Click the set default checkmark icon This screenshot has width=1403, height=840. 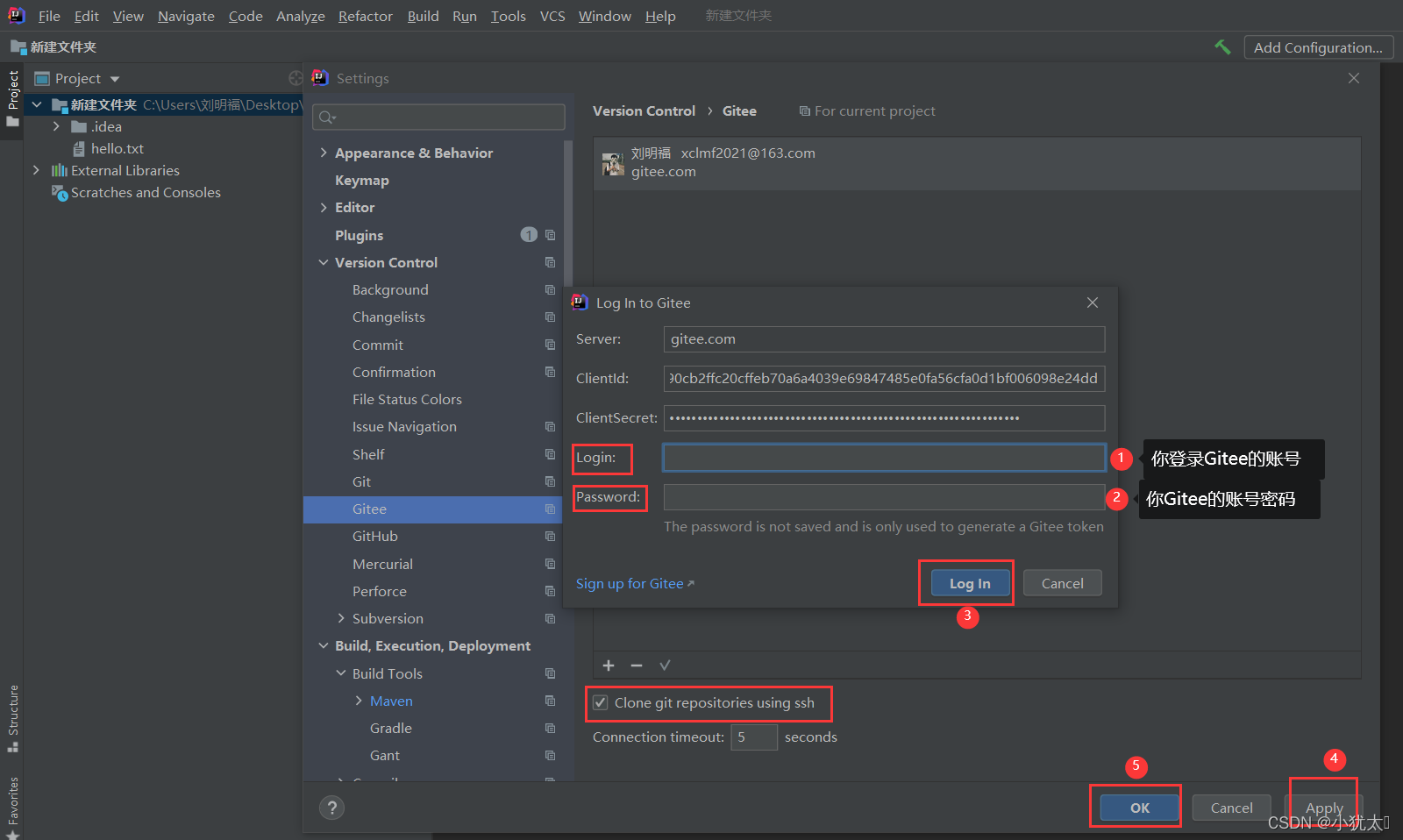point(665,666)
